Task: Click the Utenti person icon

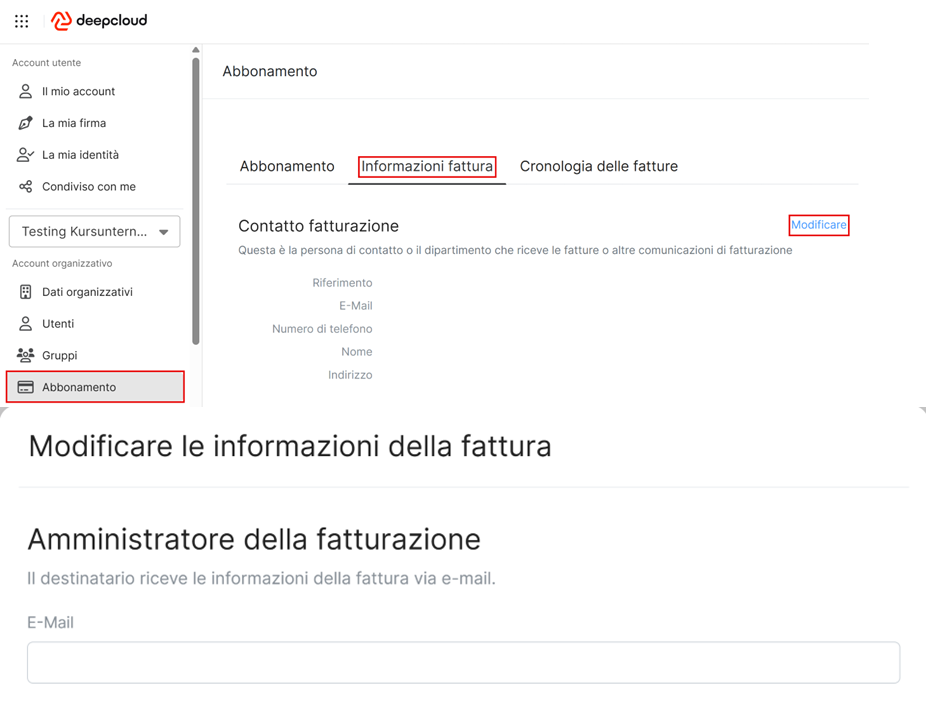Action: click(x=26, y=324)
